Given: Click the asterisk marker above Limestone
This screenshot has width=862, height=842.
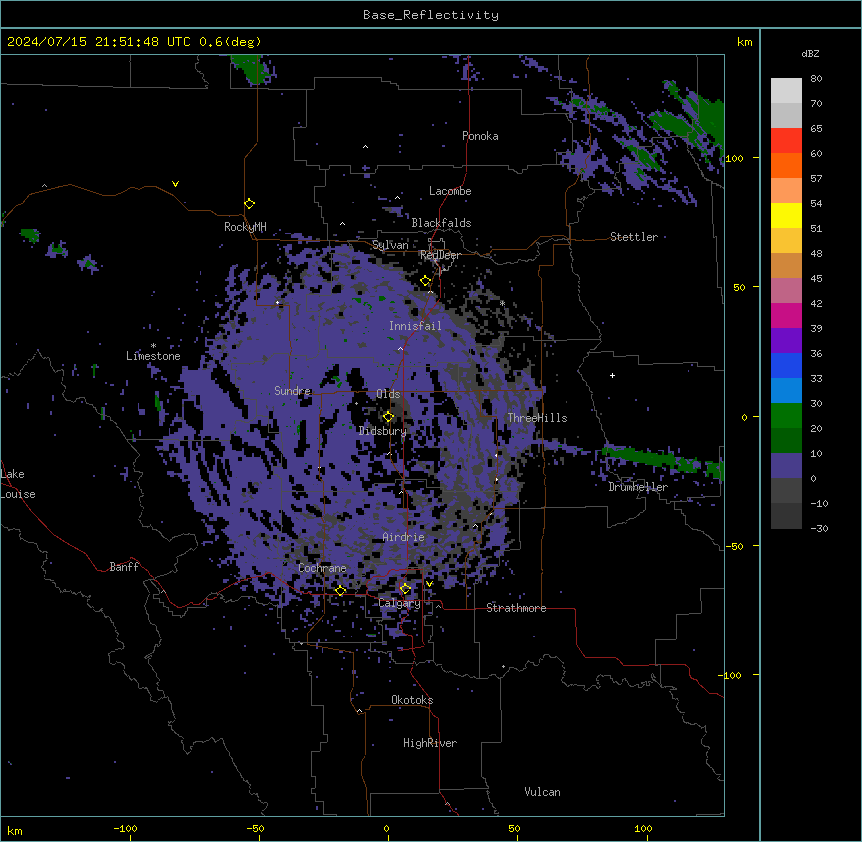Looking at the screenshot, I should tap(153, 346).
